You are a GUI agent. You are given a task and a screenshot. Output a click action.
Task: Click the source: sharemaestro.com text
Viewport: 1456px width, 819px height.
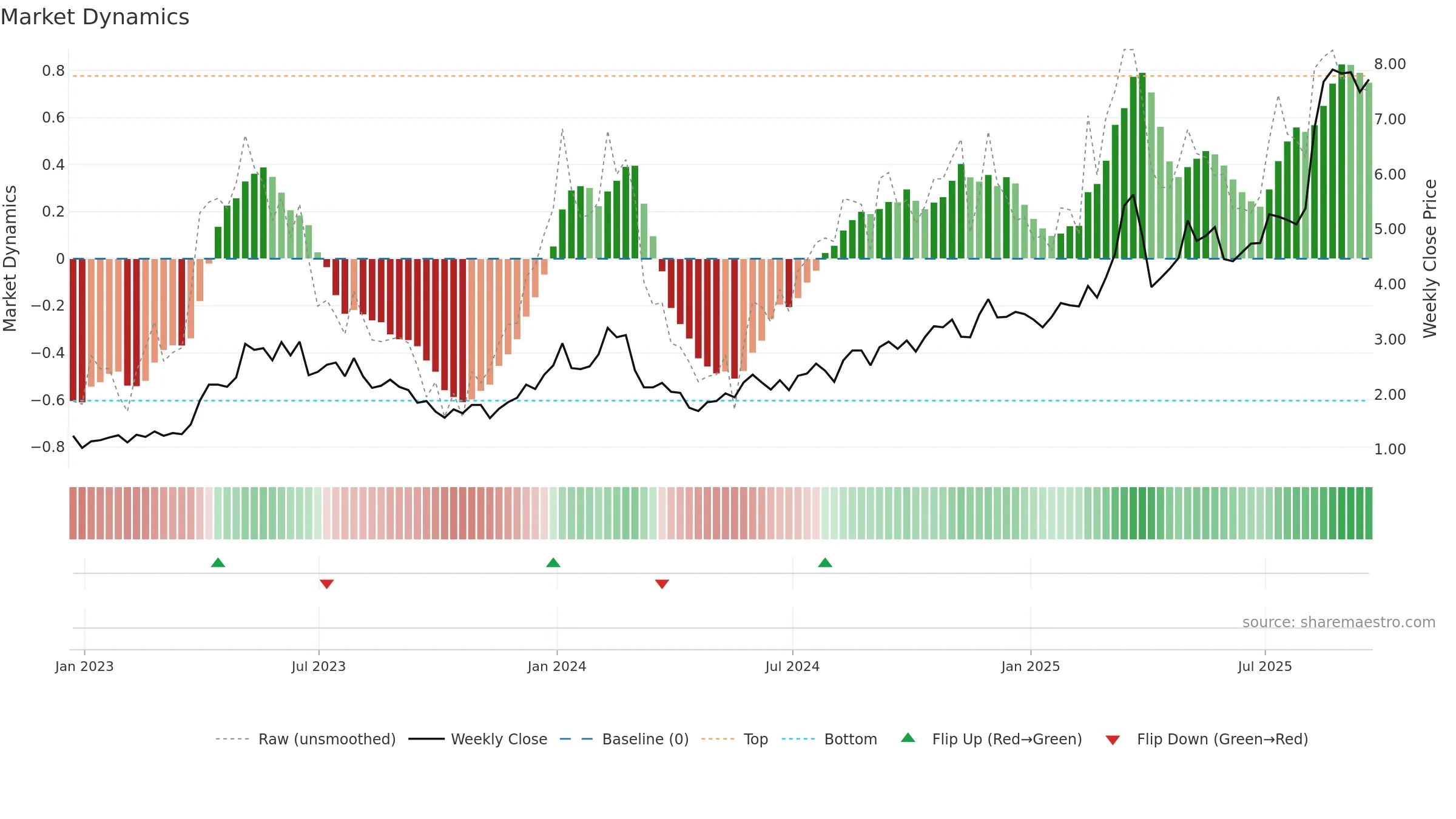click(x=1339, y=622)
